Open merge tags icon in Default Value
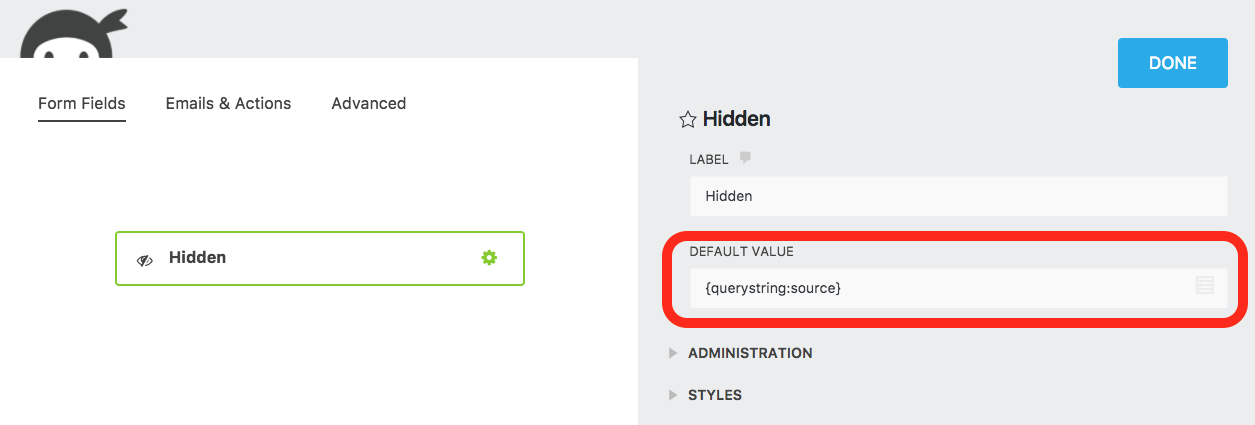 1204,286
